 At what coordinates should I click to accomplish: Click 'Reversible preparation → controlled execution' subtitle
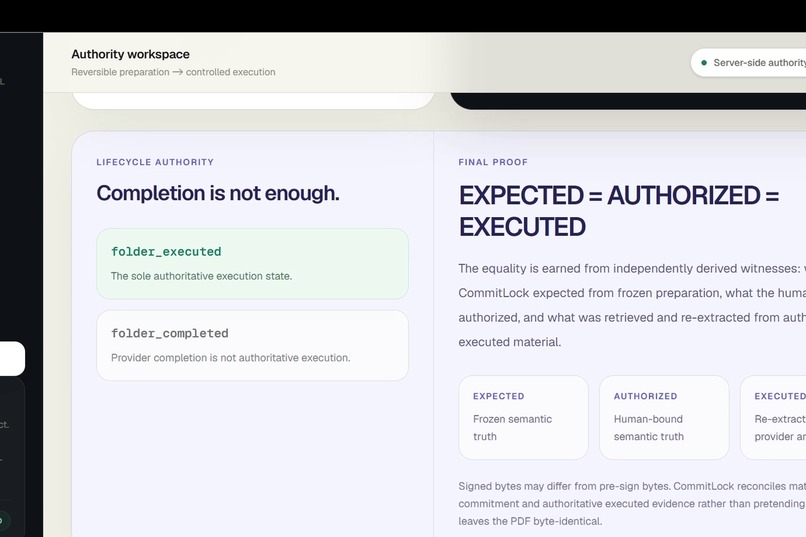pyautogui.click(x=173, y=72)
